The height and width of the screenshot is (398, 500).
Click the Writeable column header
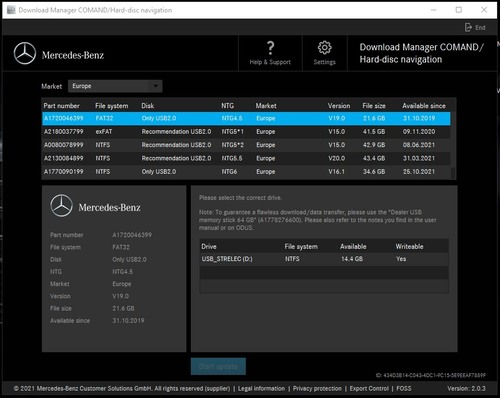tap(409, 247)
